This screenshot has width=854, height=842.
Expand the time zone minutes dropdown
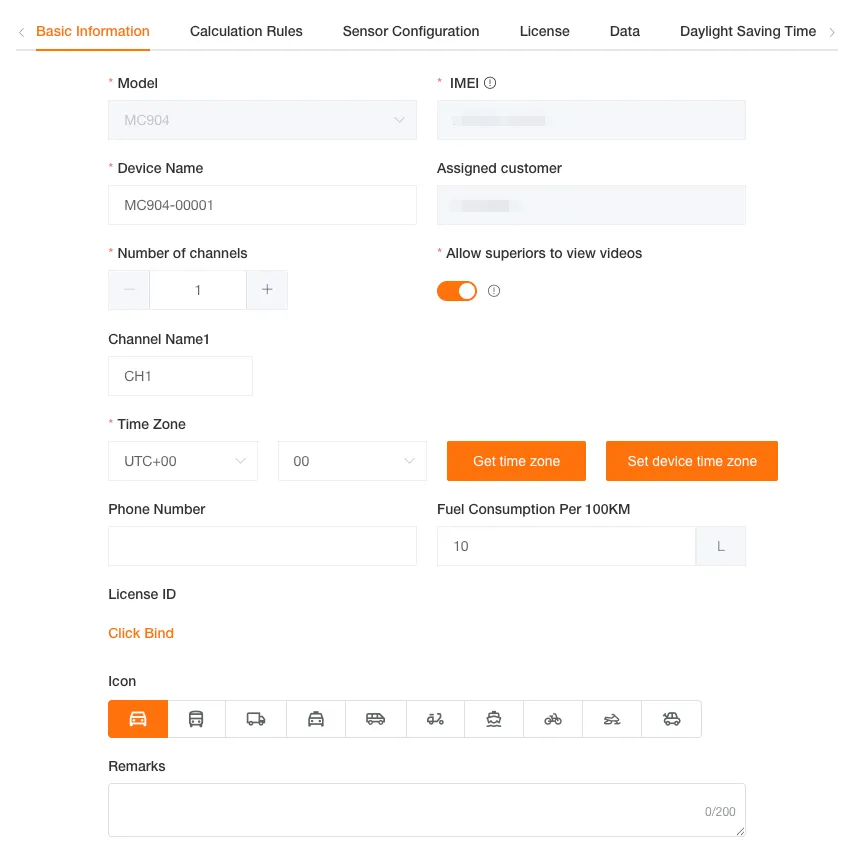click(352, 461)
